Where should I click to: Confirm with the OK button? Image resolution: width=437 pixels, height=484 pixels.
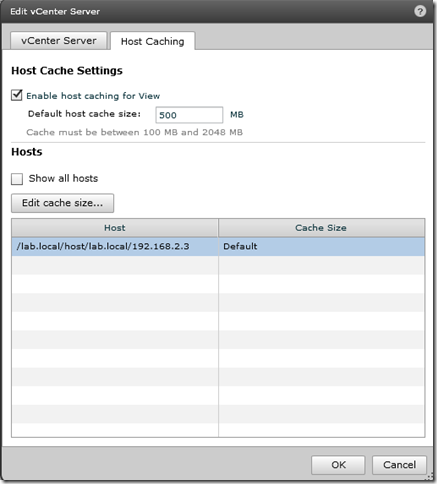pos(338,465)
